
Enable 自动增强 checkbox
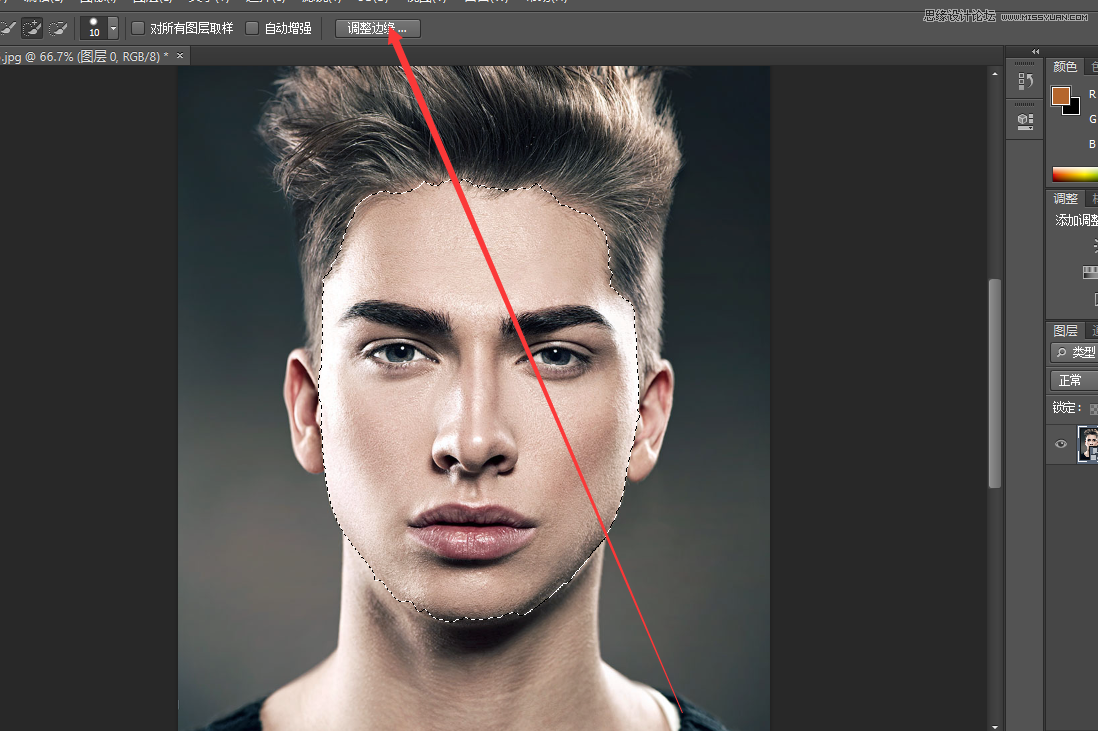pos(252,28)
